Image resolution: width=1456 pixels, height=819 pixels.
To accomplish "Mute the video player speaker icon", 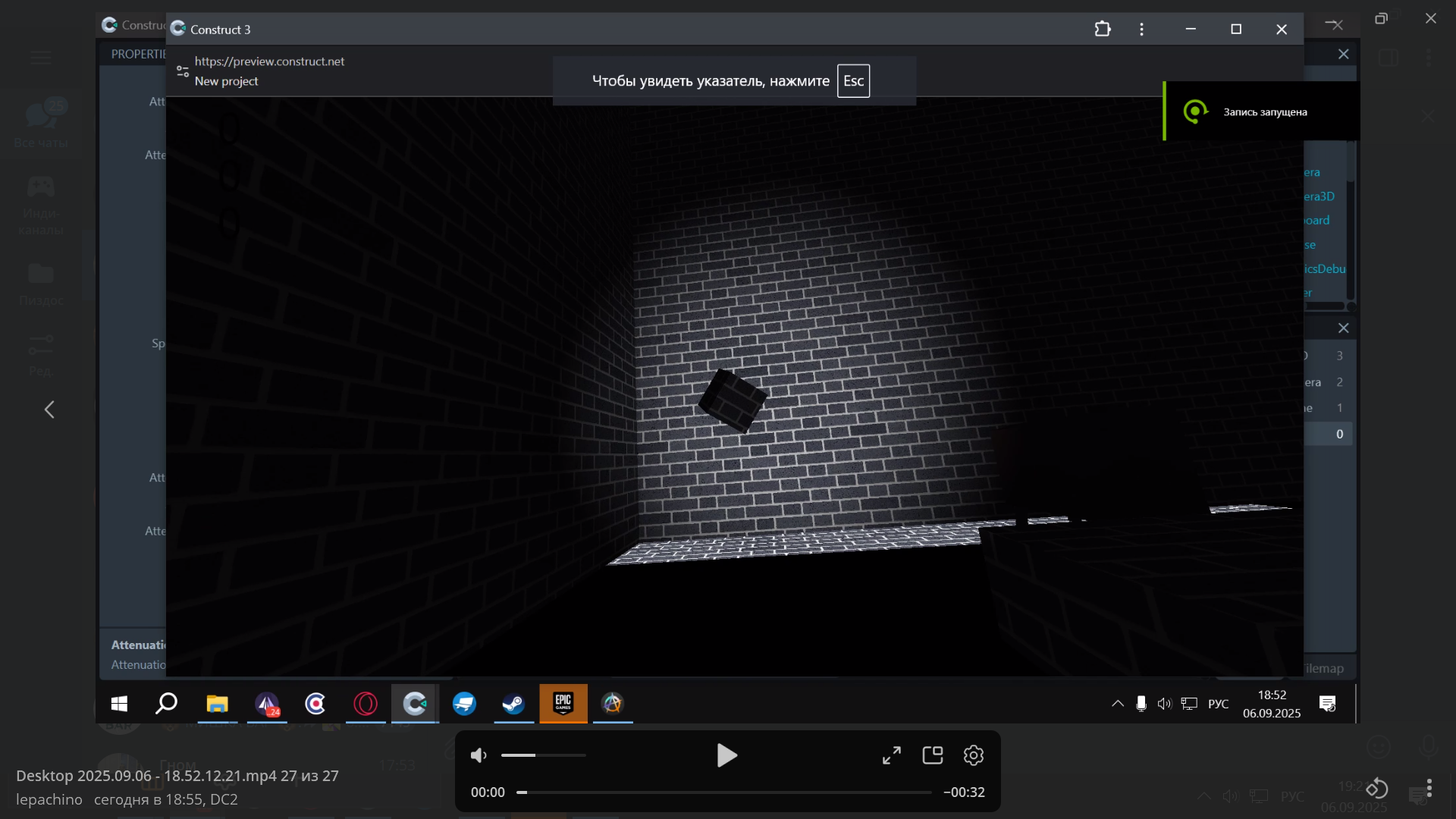I will pyautogui.click(x=479, y=755).
